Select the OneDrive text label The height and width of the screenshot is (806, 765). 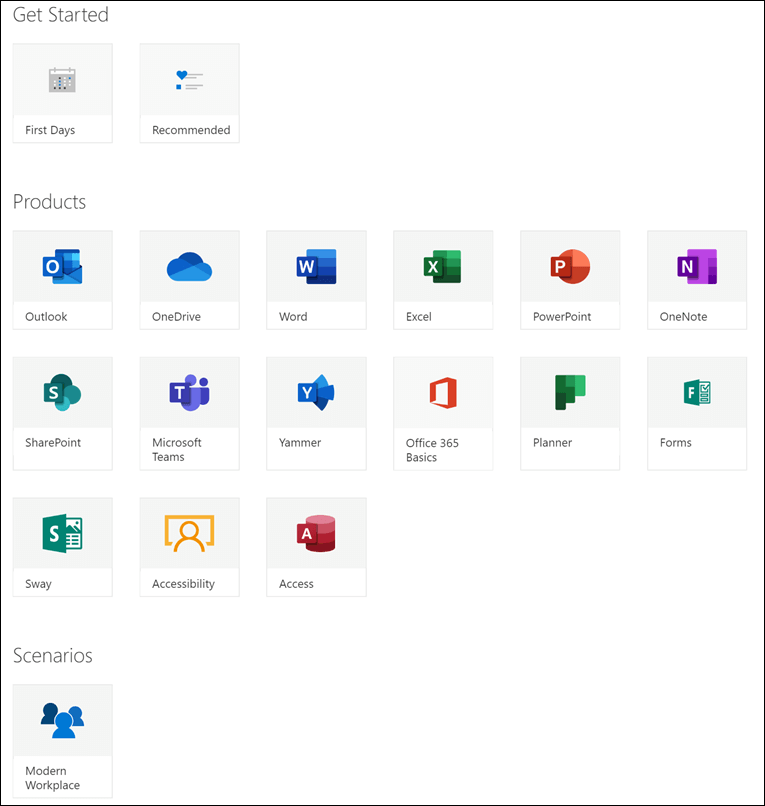pyautogui.click(x=176, y=317)
